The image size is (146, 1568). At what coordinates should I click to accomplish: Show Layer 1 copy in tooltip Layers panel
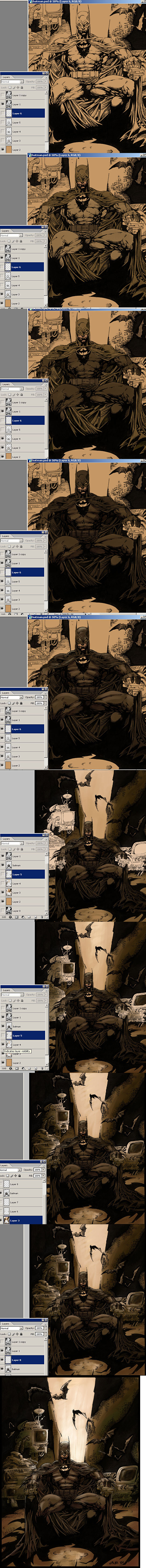(3, 1009)
